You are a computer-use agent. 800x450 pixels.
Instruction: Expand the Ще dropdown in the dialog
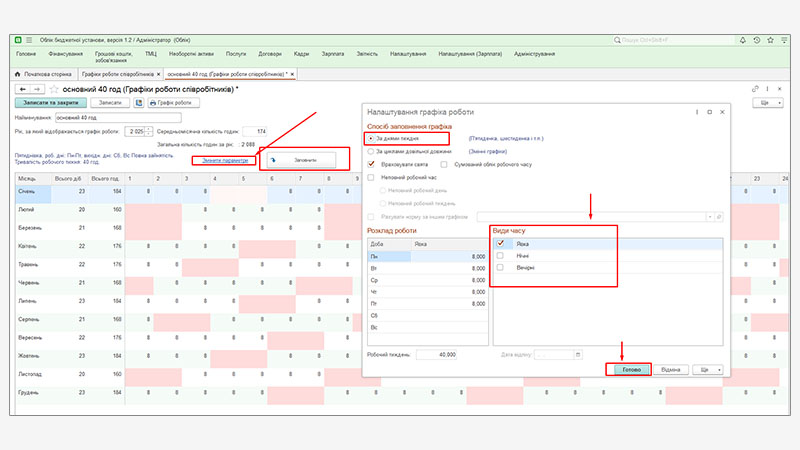pyautogui.click(x=707, y=370)
